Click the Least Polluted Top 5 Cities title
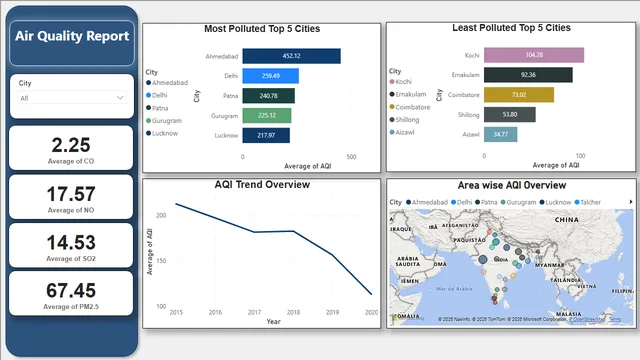The width and height of the screenshot is (640, 360). [511, 28]
